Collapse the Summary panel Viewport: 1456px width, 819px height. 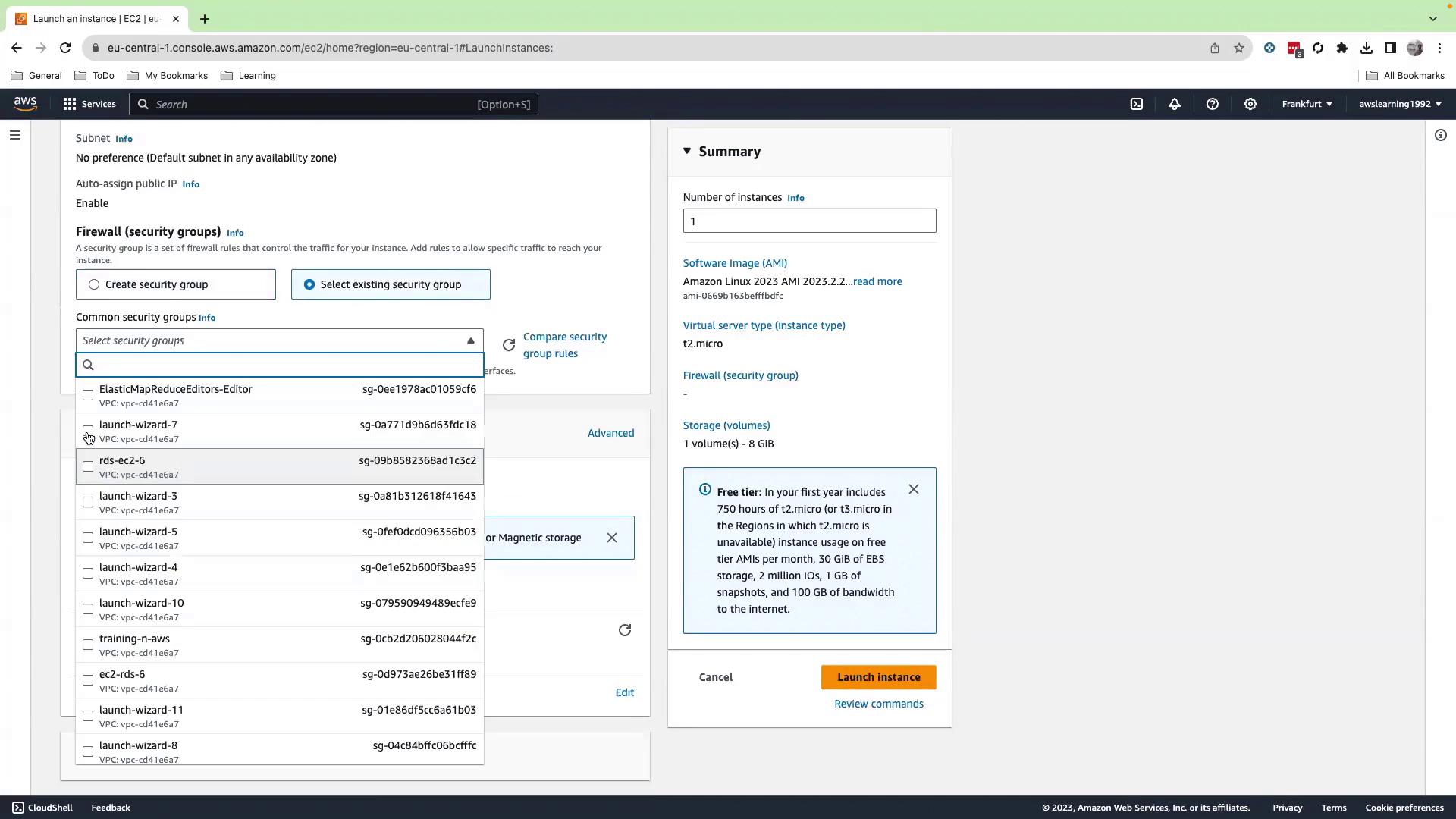pyautogui.click(x=687, y=151)
